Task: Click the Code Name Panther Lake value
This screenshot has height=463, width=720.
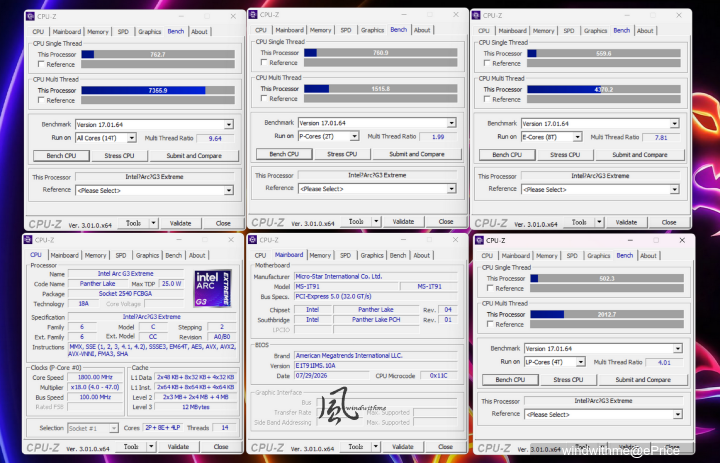Action: click(98, 284)
